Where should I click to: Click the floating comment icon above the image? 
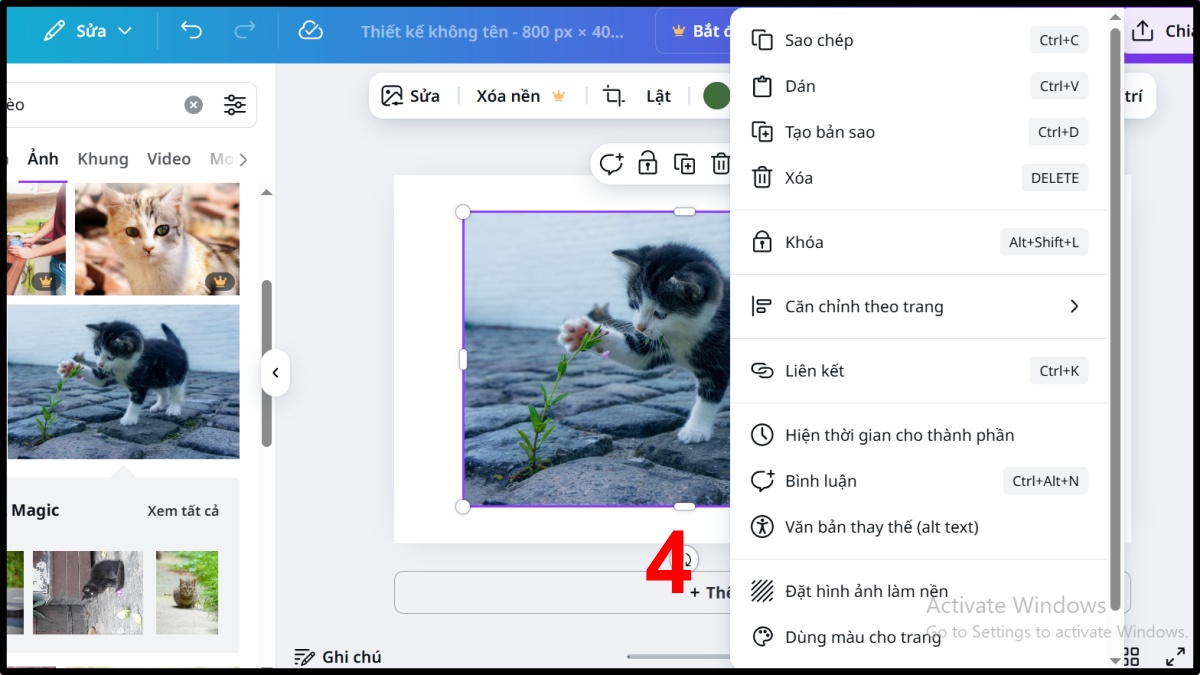pyautogui.click(x=611, y=163)
